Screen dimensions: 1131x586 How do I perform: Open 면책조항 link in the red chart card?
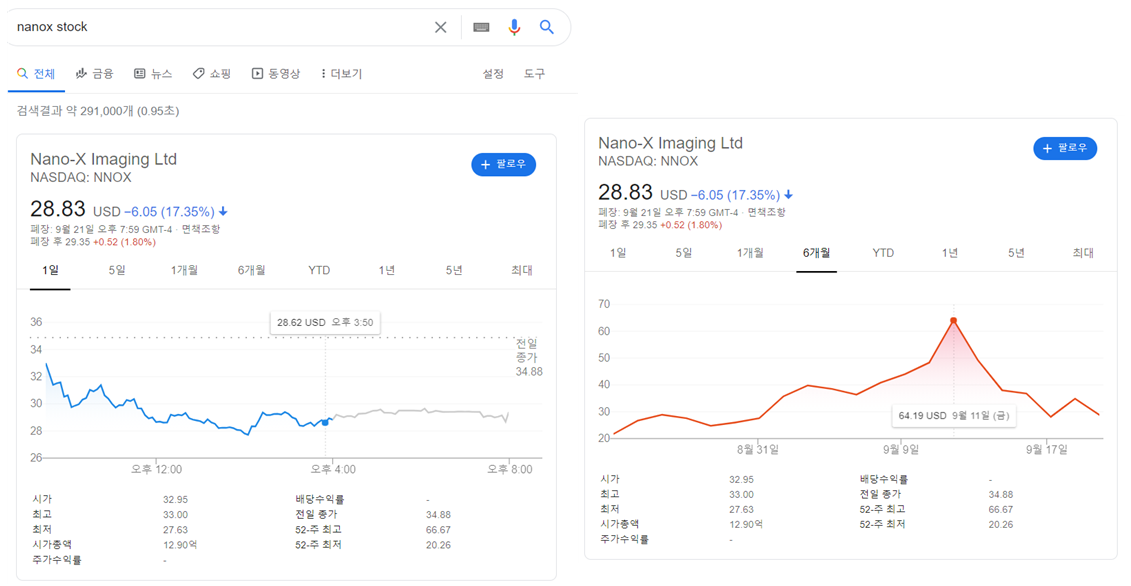(x=767, y=213)
